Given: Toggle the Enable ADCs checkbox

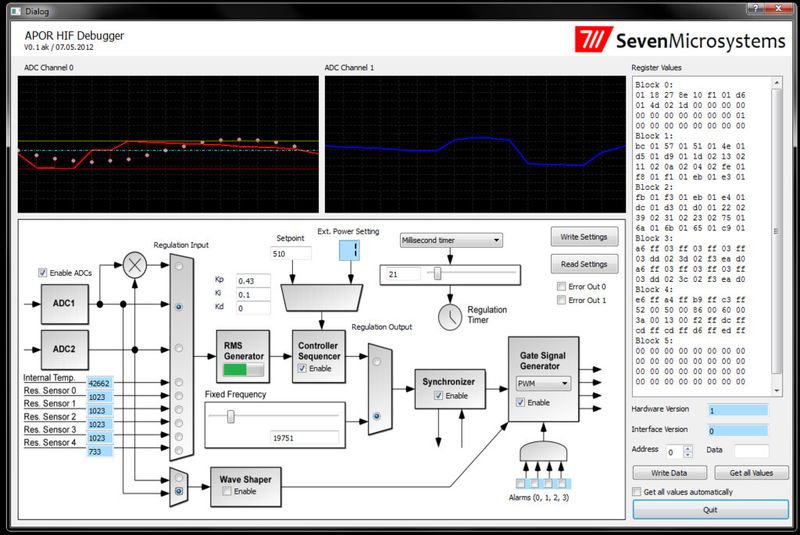Looking at the screenshot, I should [x=42, y=273].
